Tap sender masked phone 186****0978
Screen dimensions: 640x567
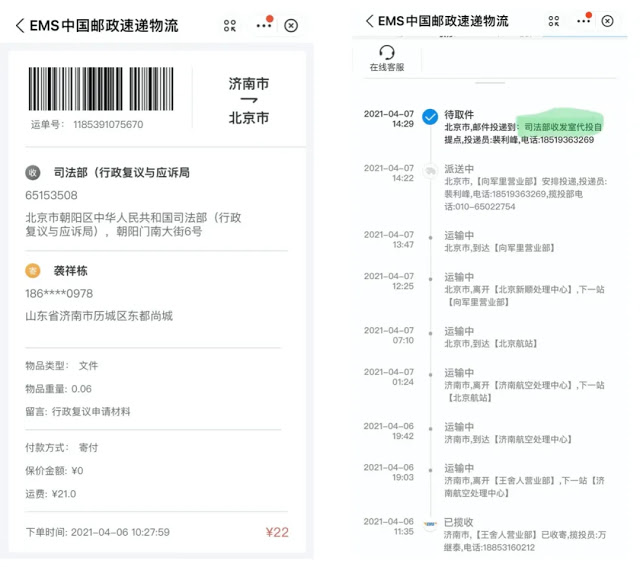(x=59, y=294)
